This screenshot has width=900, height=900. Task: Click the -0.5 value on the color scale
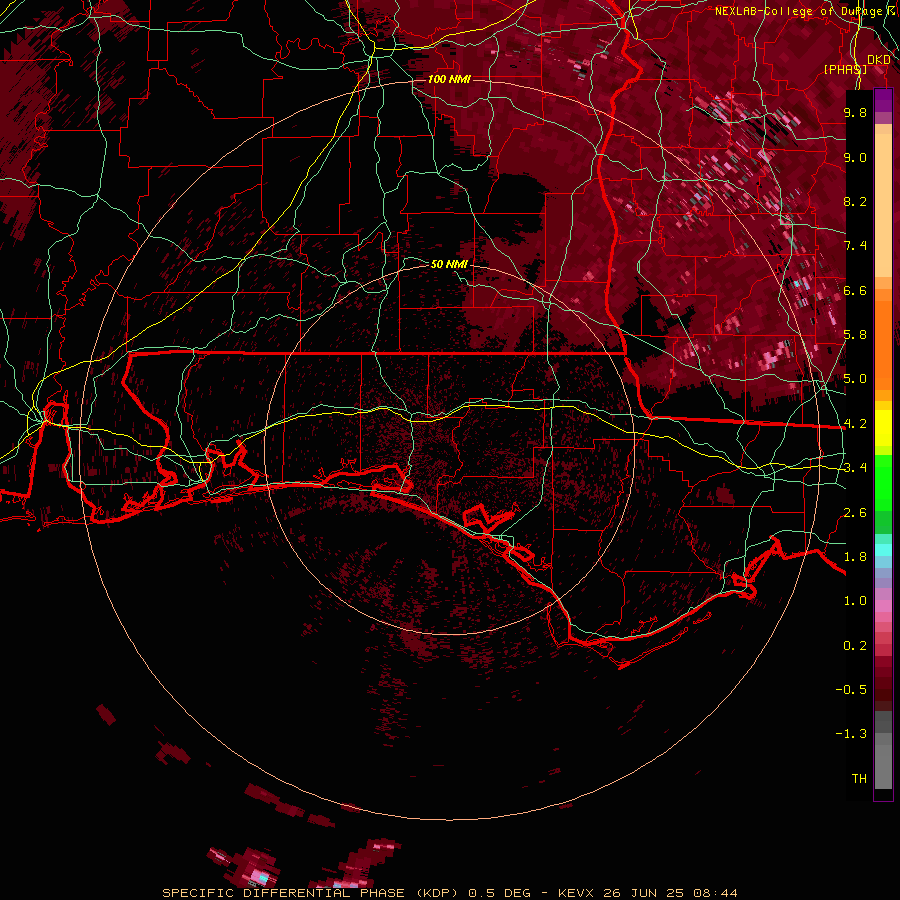pyautogui.click(x=851, y=690)
